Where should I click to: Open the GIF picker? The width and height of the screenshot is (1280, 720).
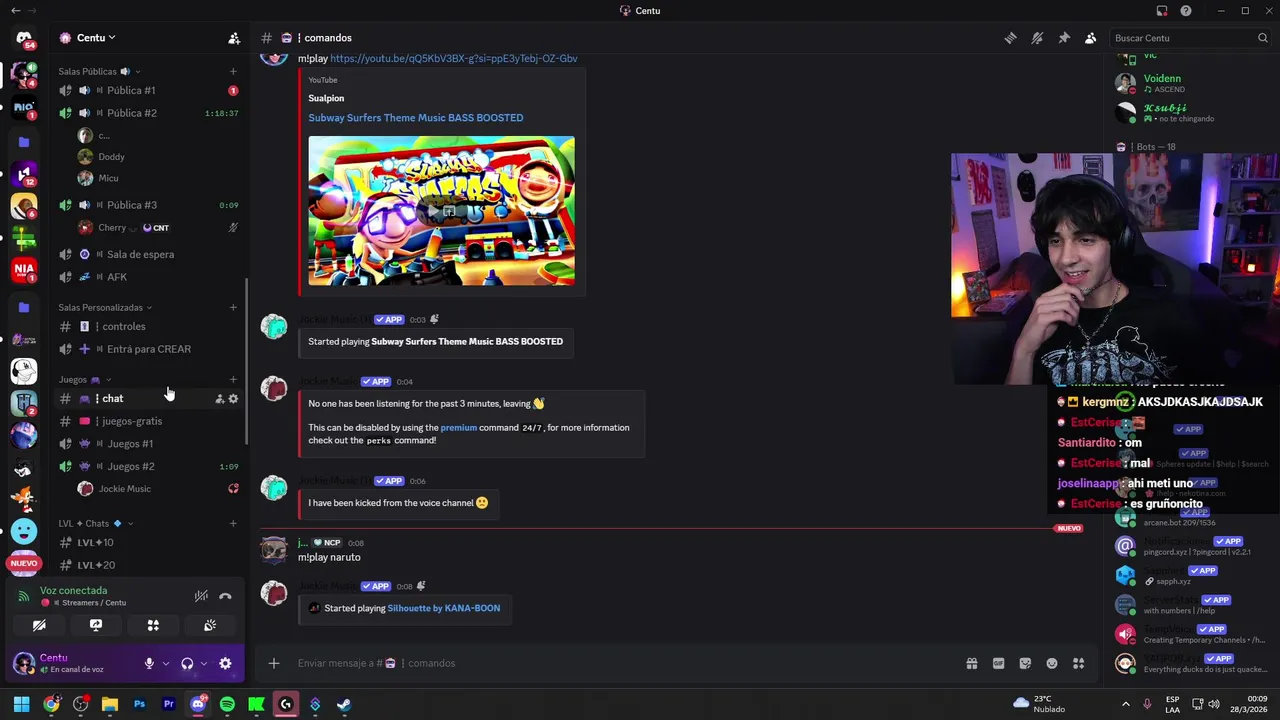(x=998, y=663)
